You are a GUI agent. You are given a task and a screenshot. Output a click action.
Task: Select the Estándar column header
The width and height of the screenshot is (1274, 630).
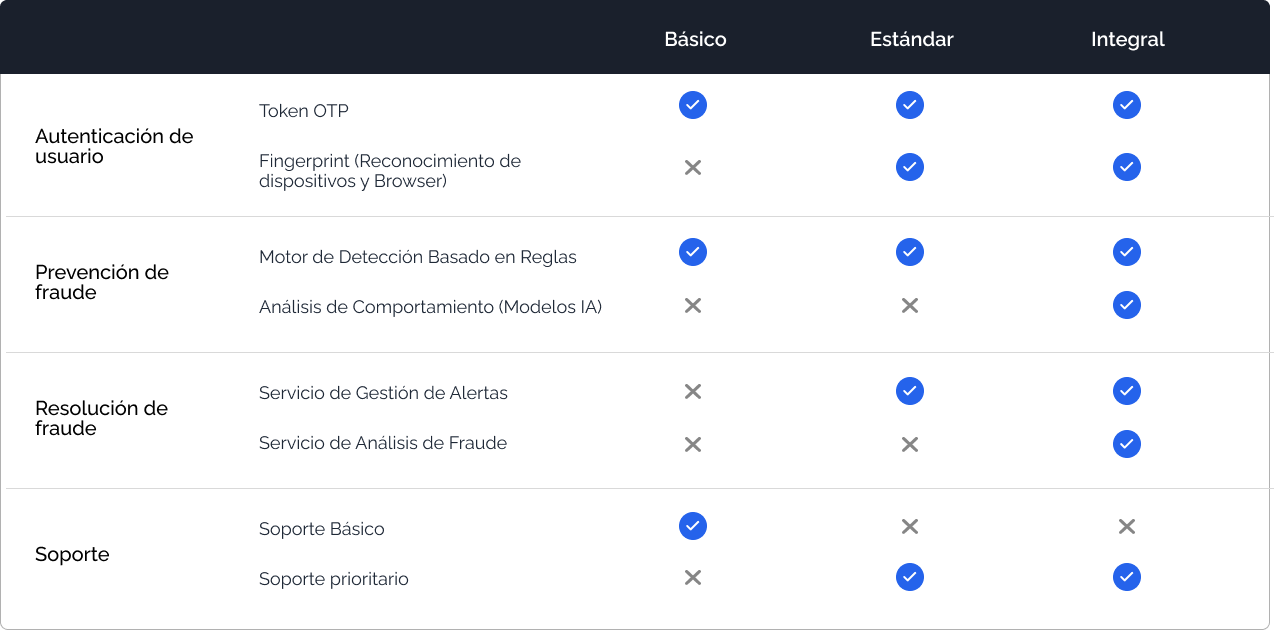point(912,40)
